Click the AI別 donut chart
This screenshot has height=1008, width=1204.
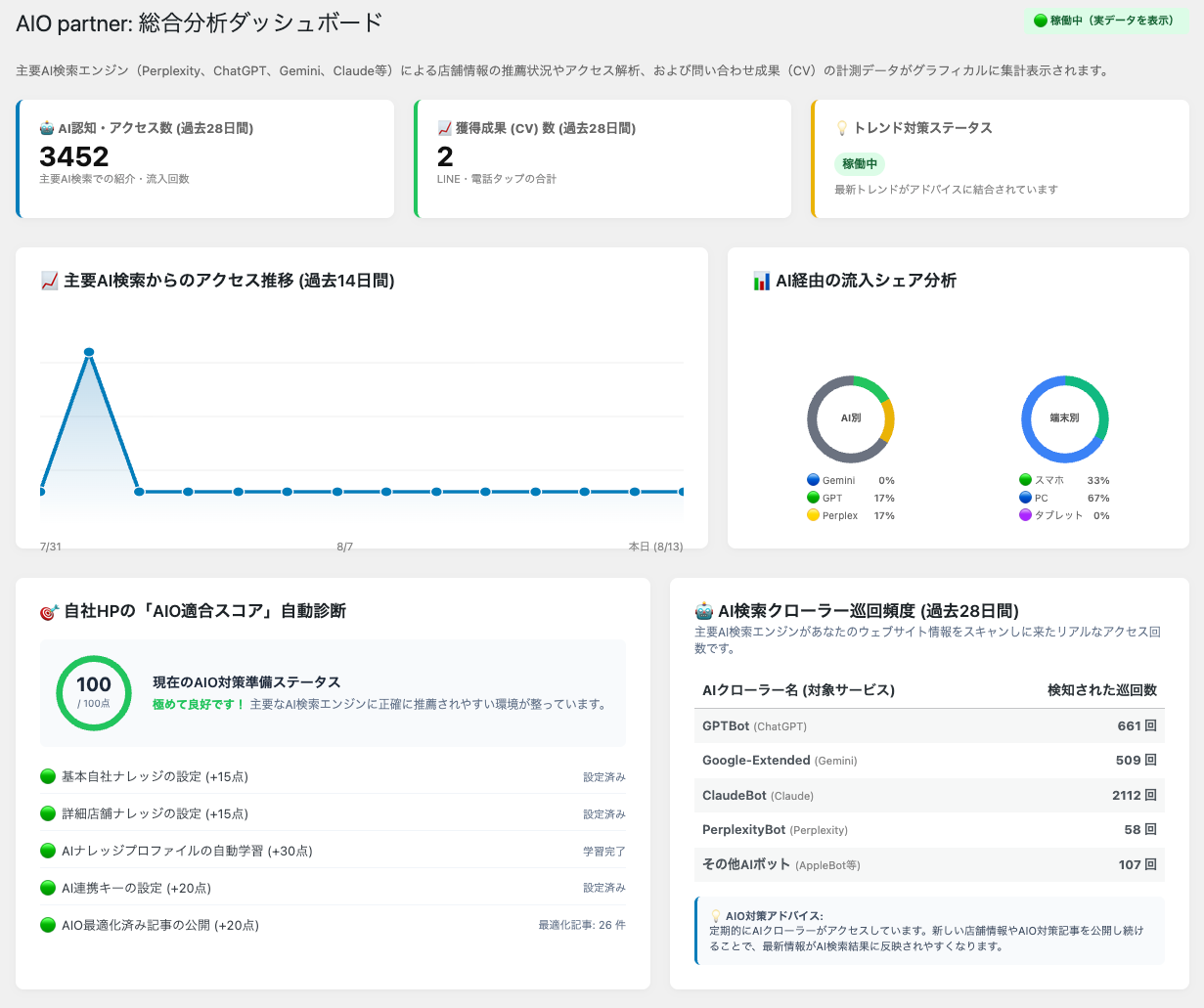[851, 418]
